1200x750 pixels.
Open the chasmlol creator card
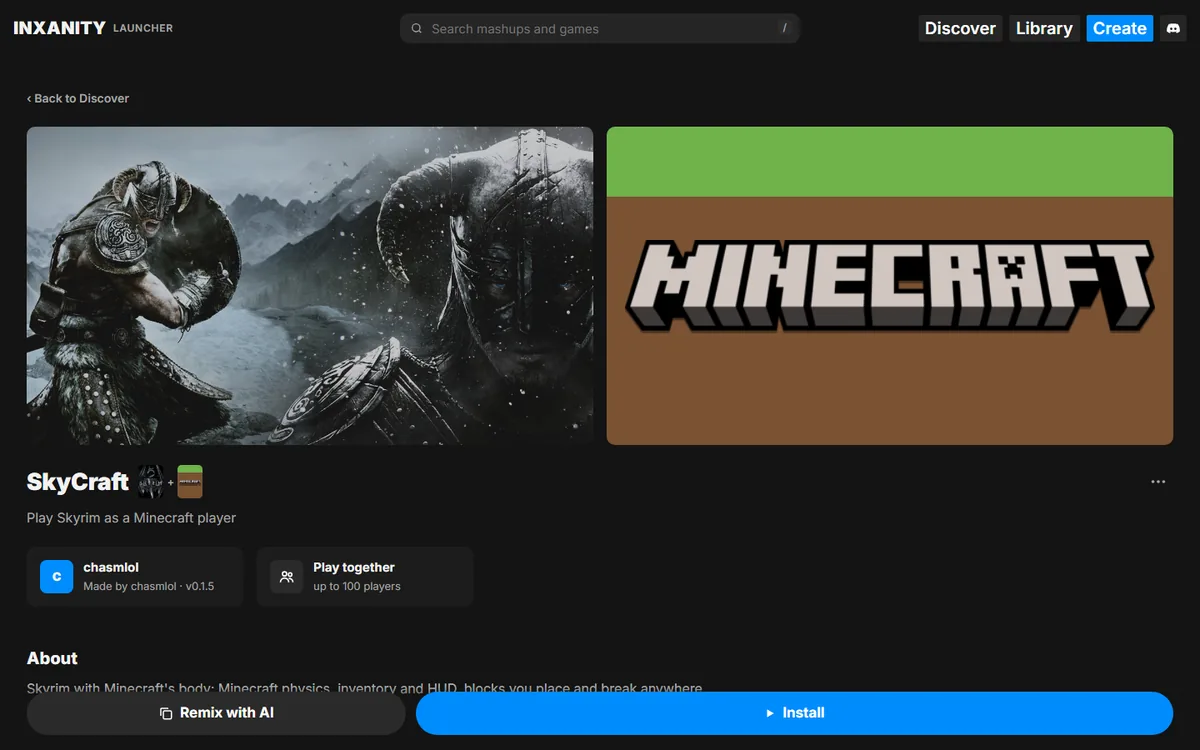pos(135,577)
